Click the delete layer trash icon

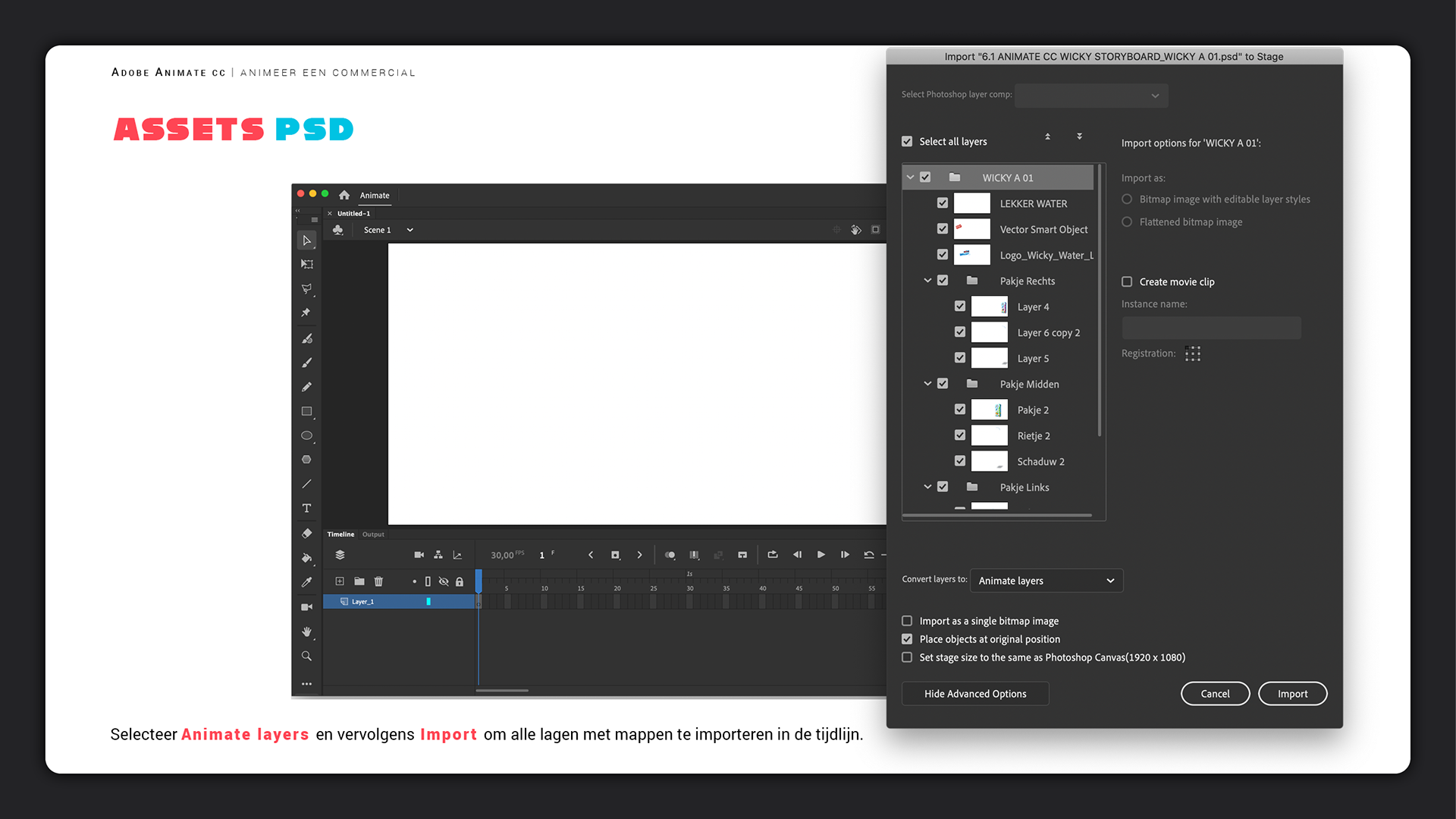point(378,582)
